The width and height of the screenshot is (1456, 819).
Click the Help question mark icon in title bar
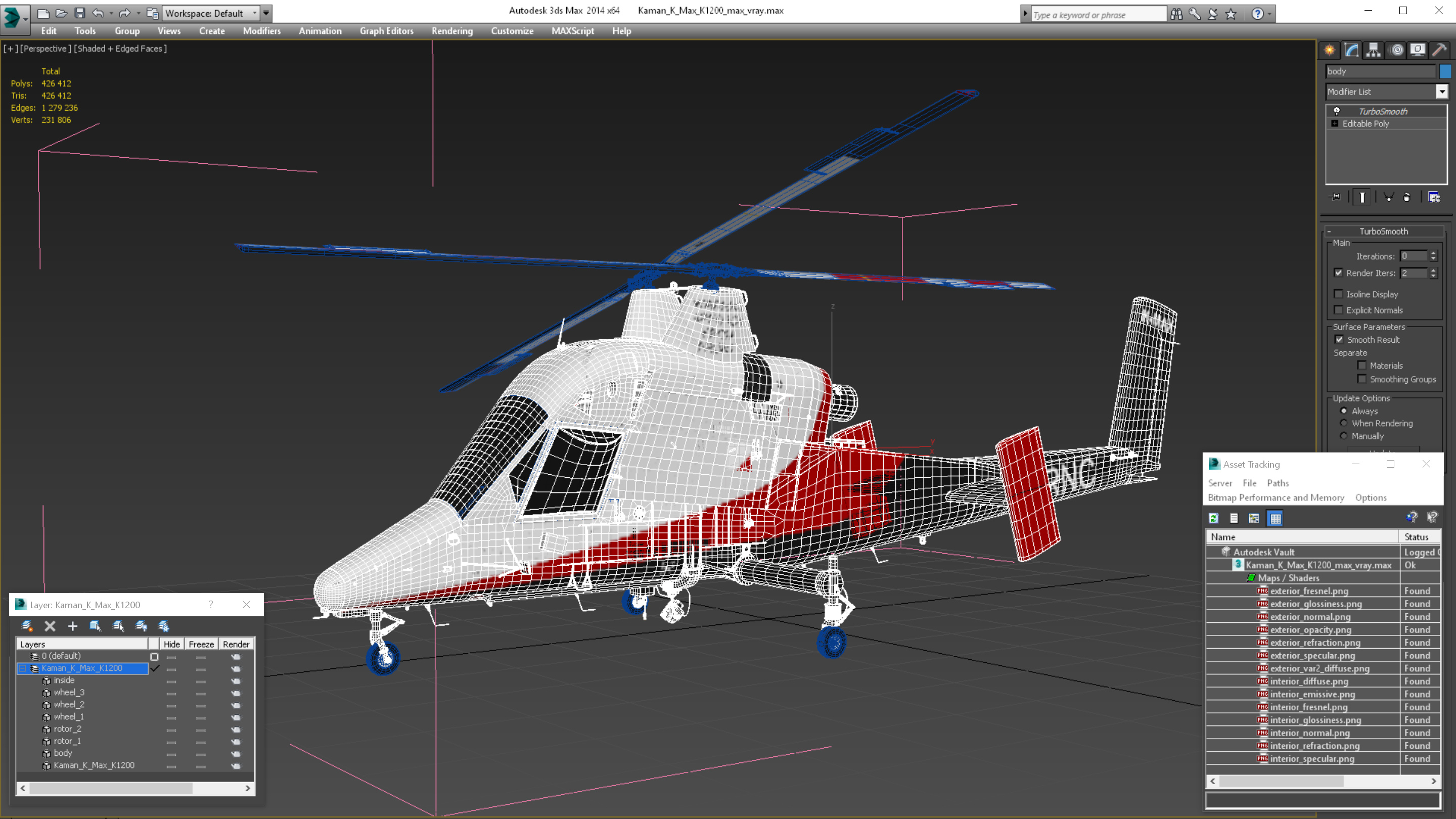point(1257,14)
